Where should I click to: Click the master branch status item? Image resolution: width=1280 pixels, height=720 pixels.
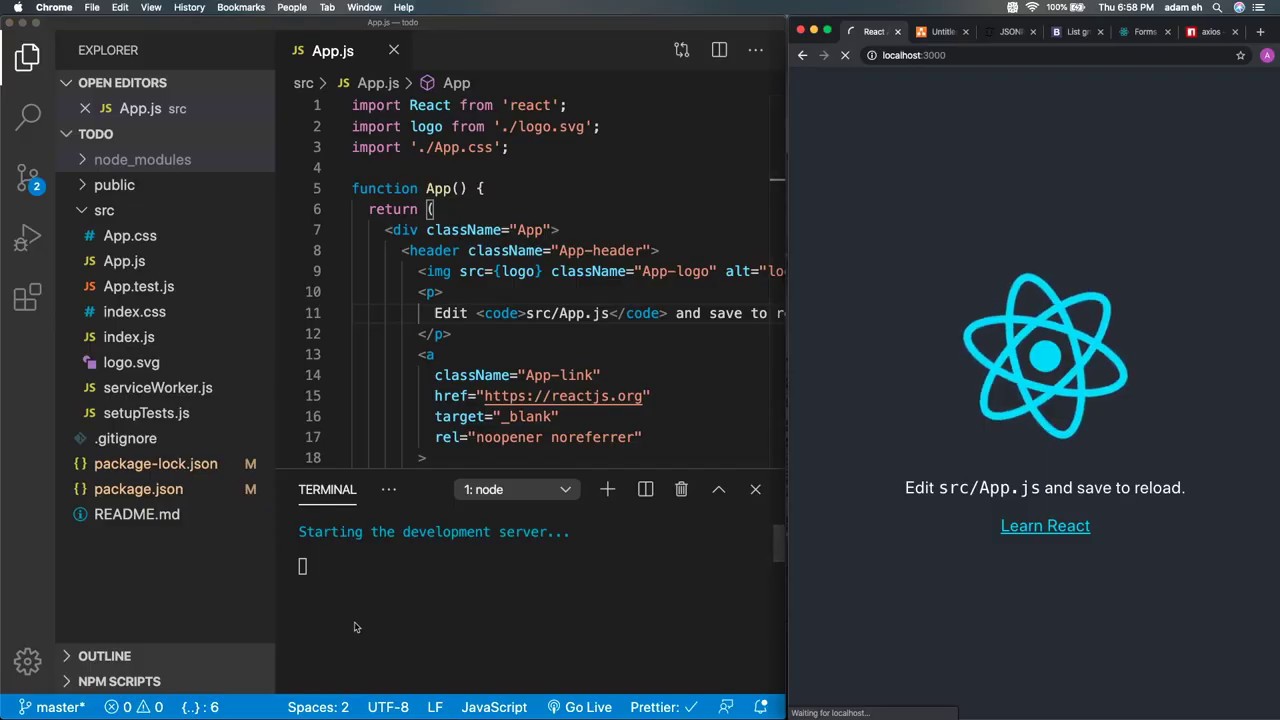coord(51,707)
